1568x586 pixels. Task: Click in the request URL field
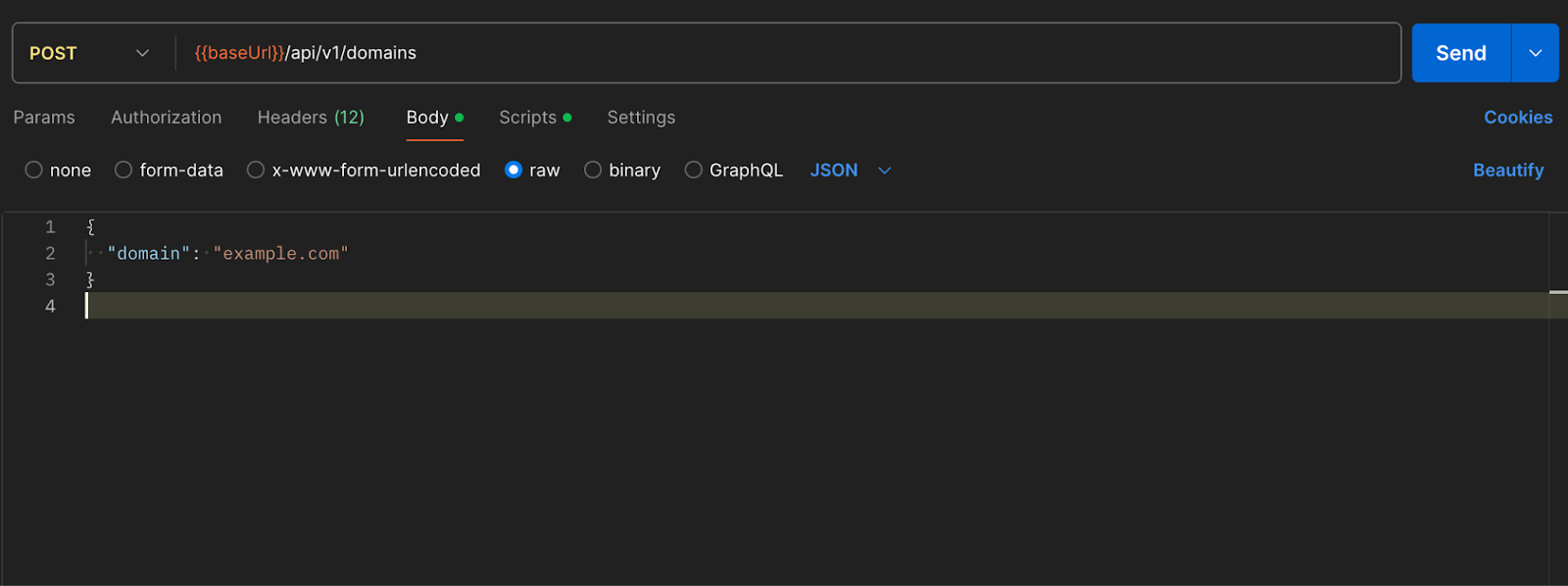[x=784, y=53]
